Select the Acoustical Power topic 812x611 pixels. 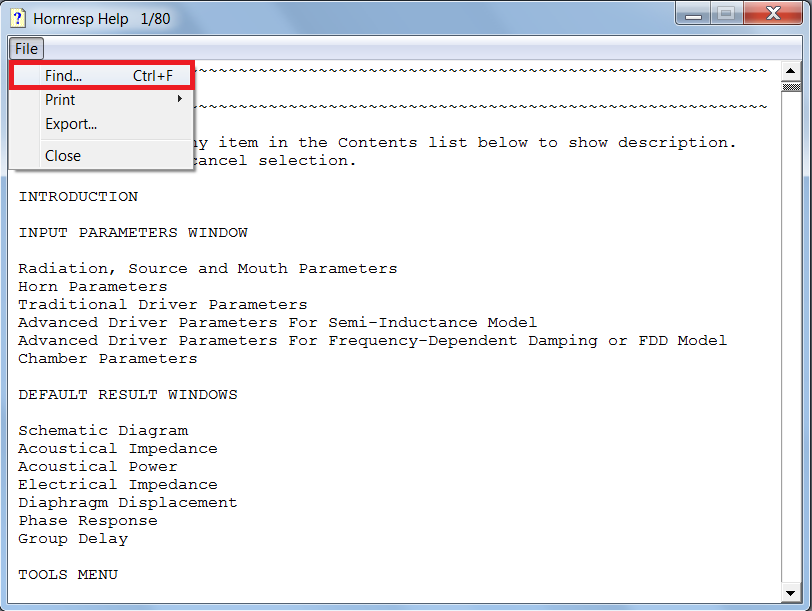point(98,467)
